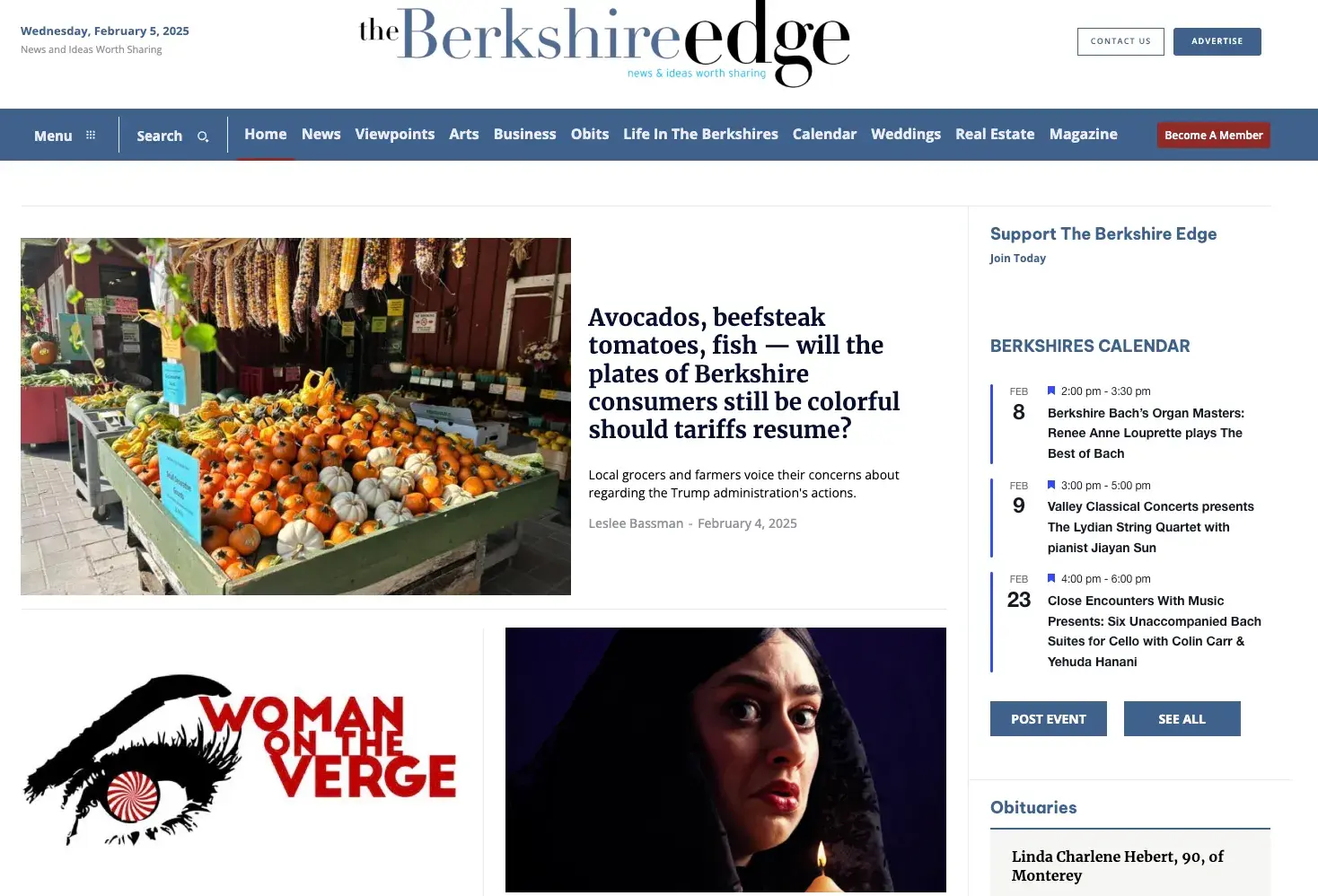The height and width of the screenshot is (896, 1318).
Task: Select the Obits navigation item
Action: (590, 134)
